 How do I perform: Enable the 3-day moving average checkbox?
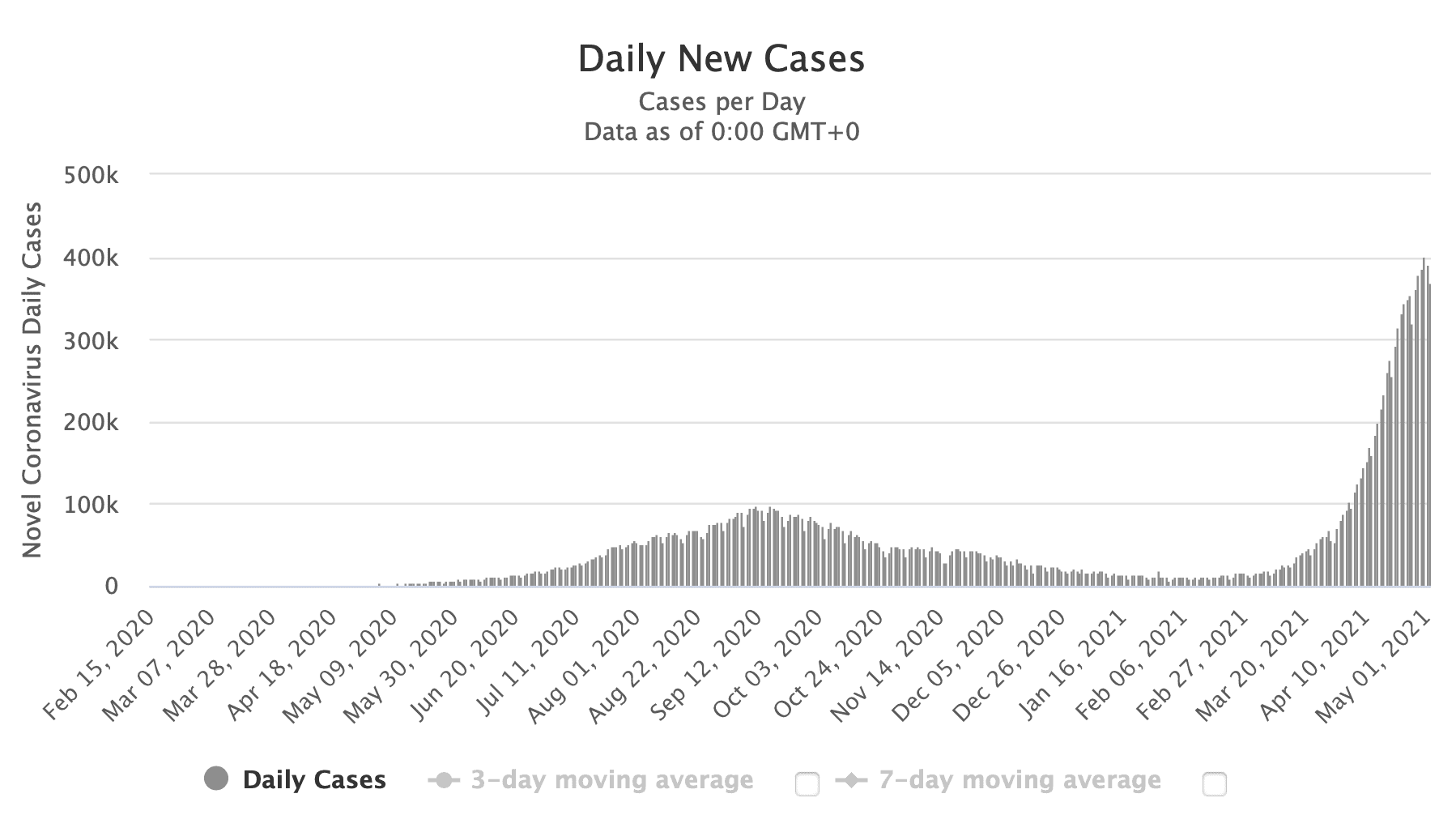[x=807, y=783]
